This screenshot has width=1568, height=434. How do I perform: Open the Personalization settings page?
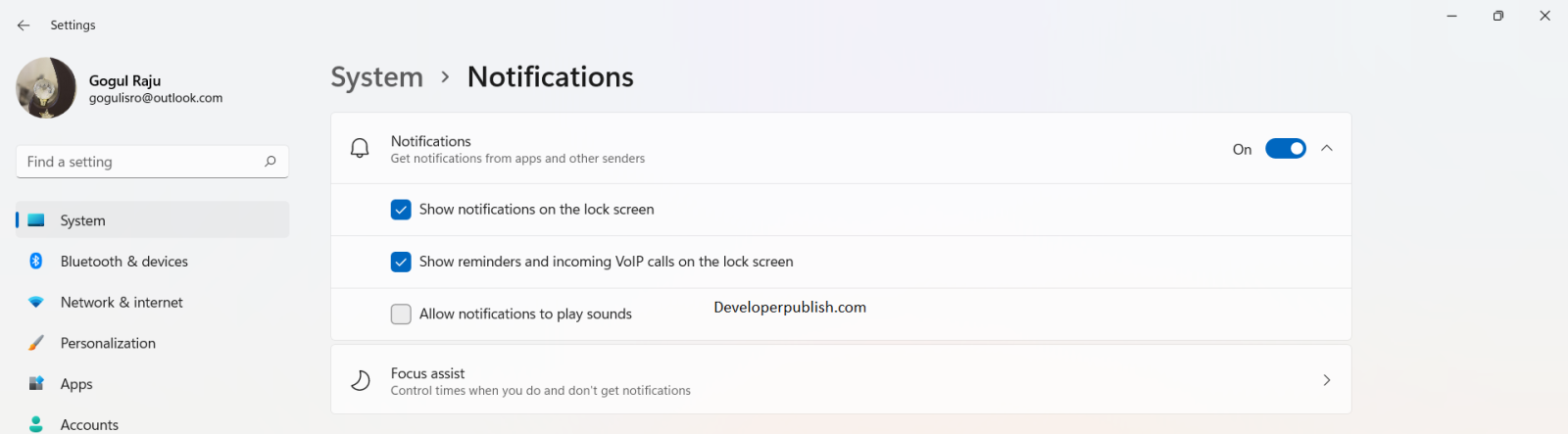[x=108, y=343]
